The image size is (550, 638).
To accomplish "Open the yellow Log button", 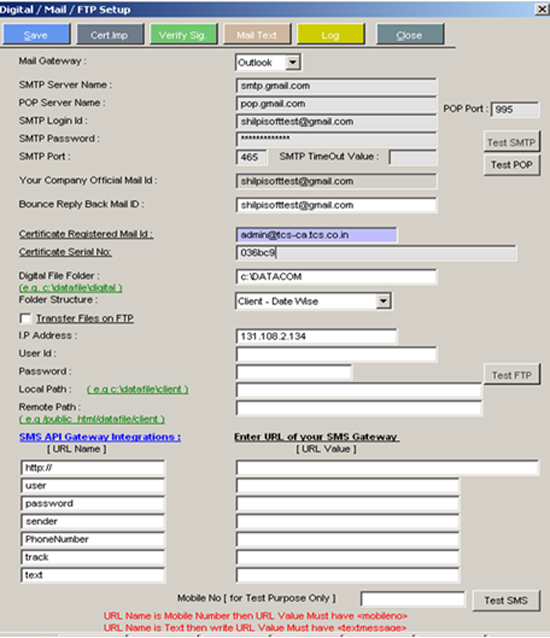I will (x=331, y=35).
